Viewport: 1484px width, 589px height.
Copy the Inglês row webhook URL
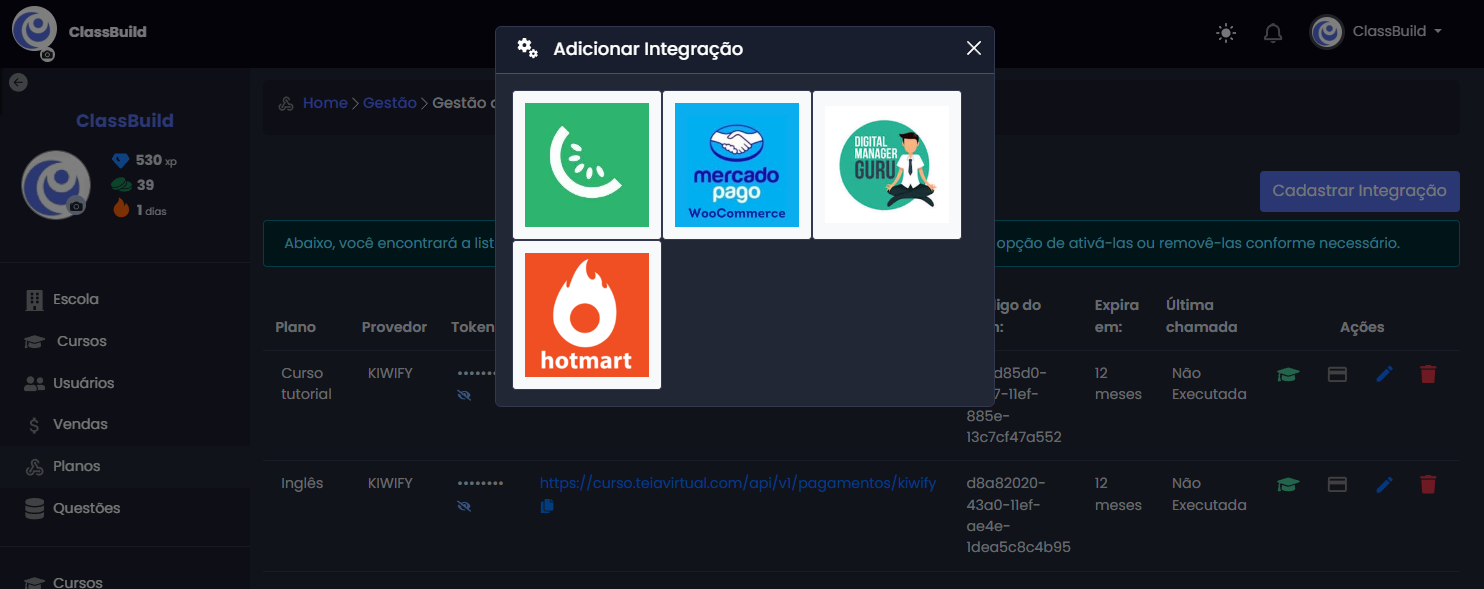point(547,506)
